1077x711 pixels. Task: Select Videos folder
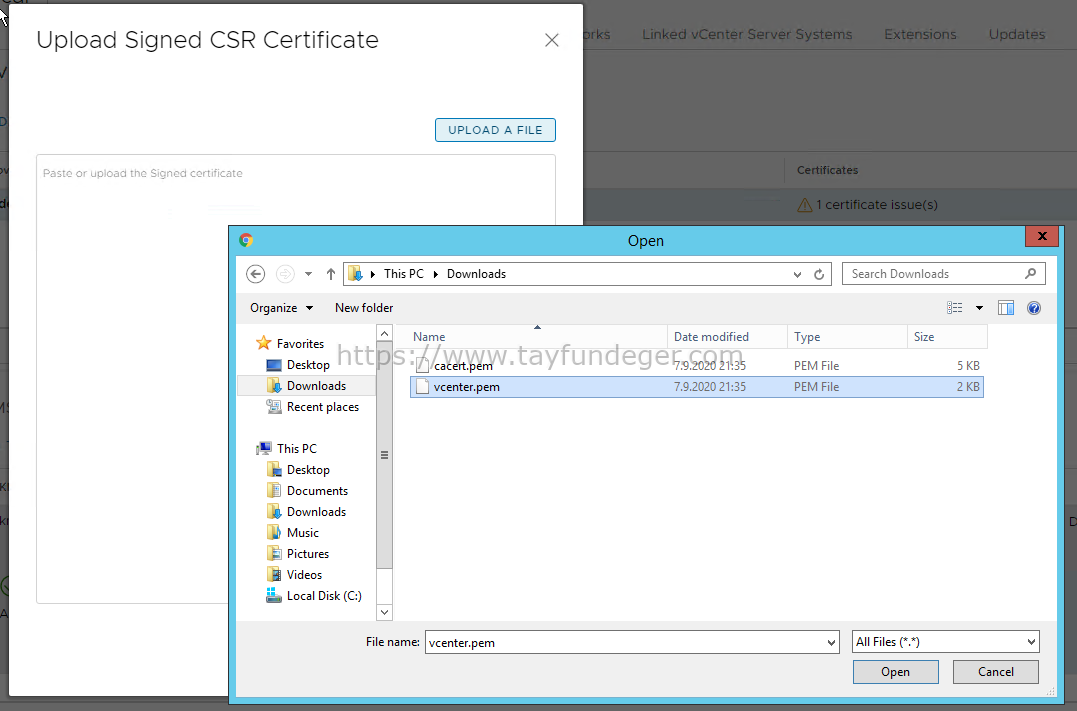coord(304,575)
